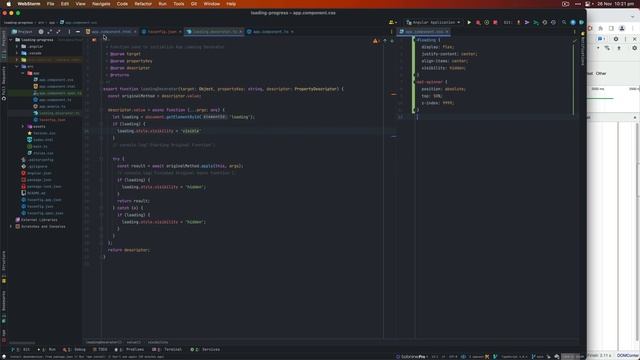Jump to next highlighted error arrow
The width and height of the screenshot is (640, 360).
pyautogui.click(x=392, y=41)
